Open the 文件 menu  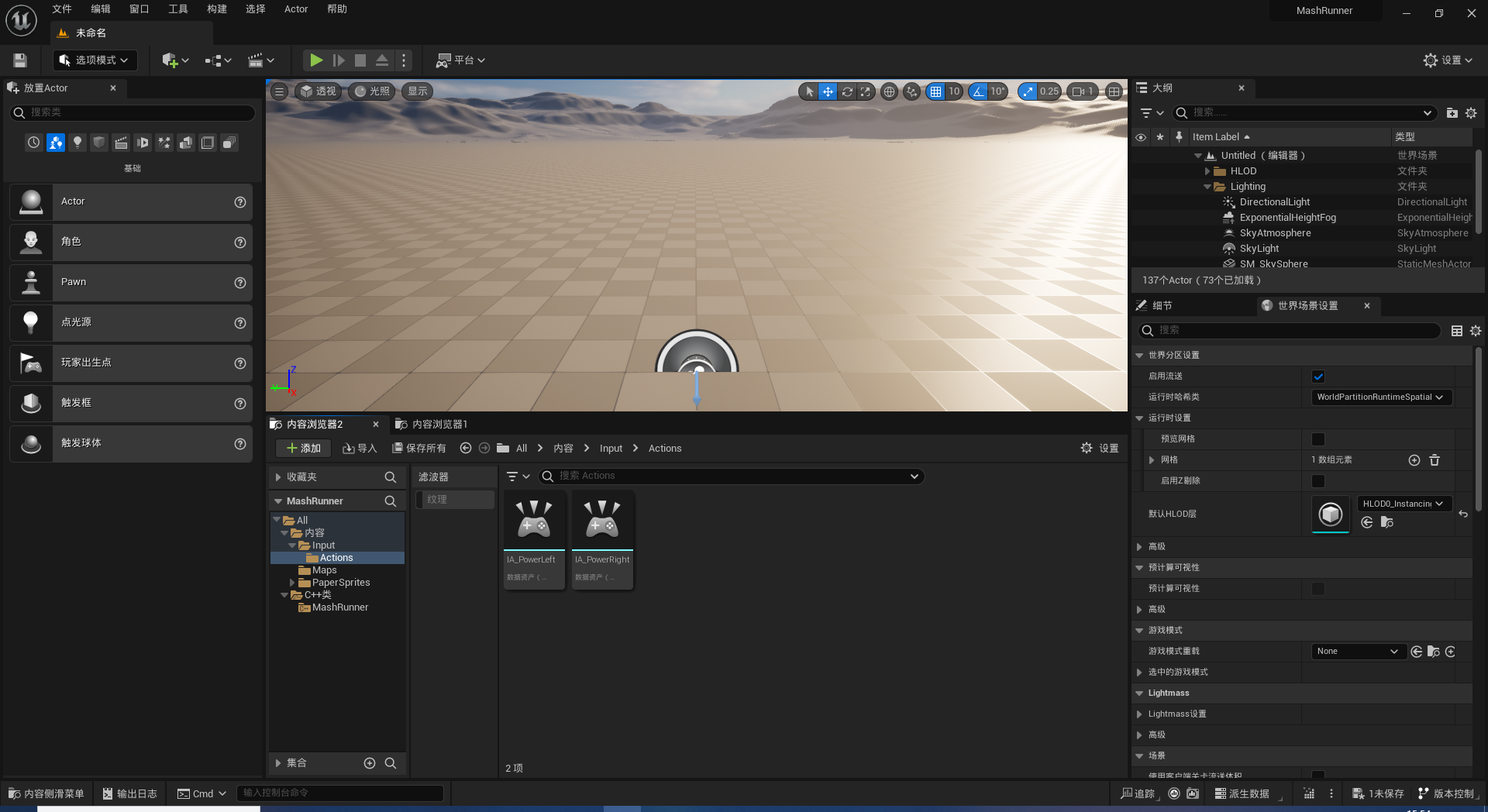(62, 9)
